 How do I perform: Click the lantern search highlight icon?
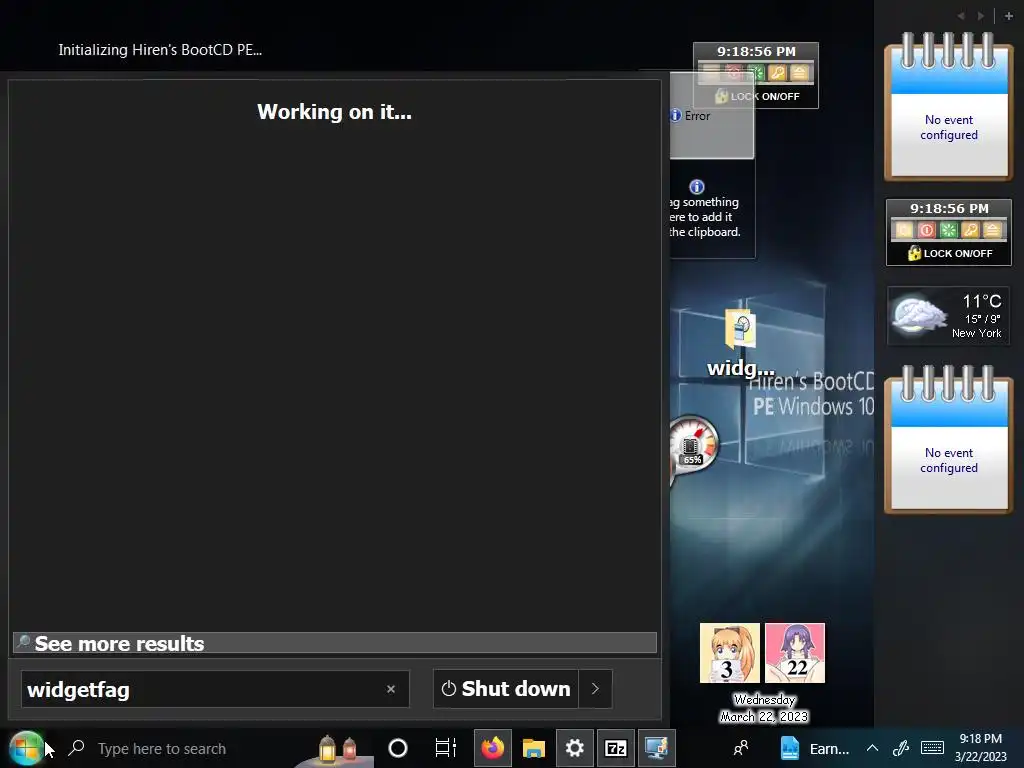(x=337, y=748)
